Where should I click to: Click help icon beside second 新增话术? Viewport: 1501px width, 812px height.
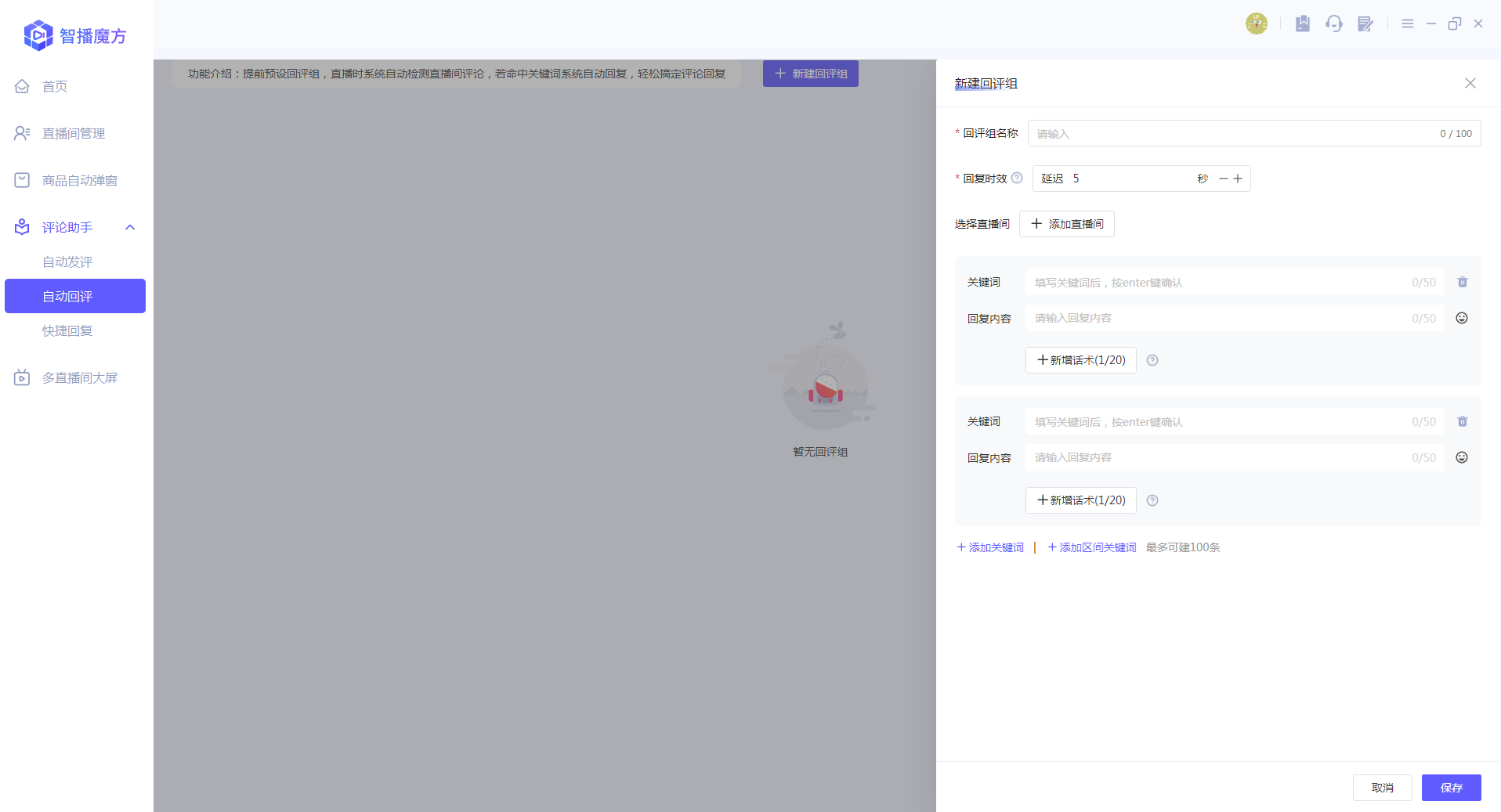(x=1152, y=500)
